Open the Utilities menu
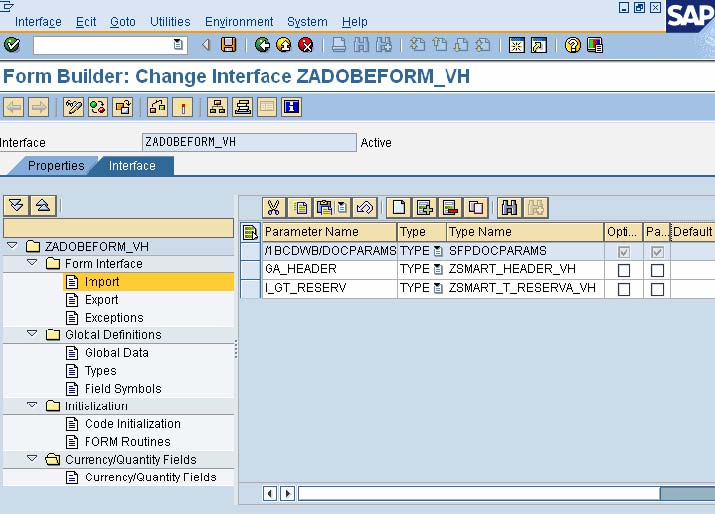 (170, 22)
